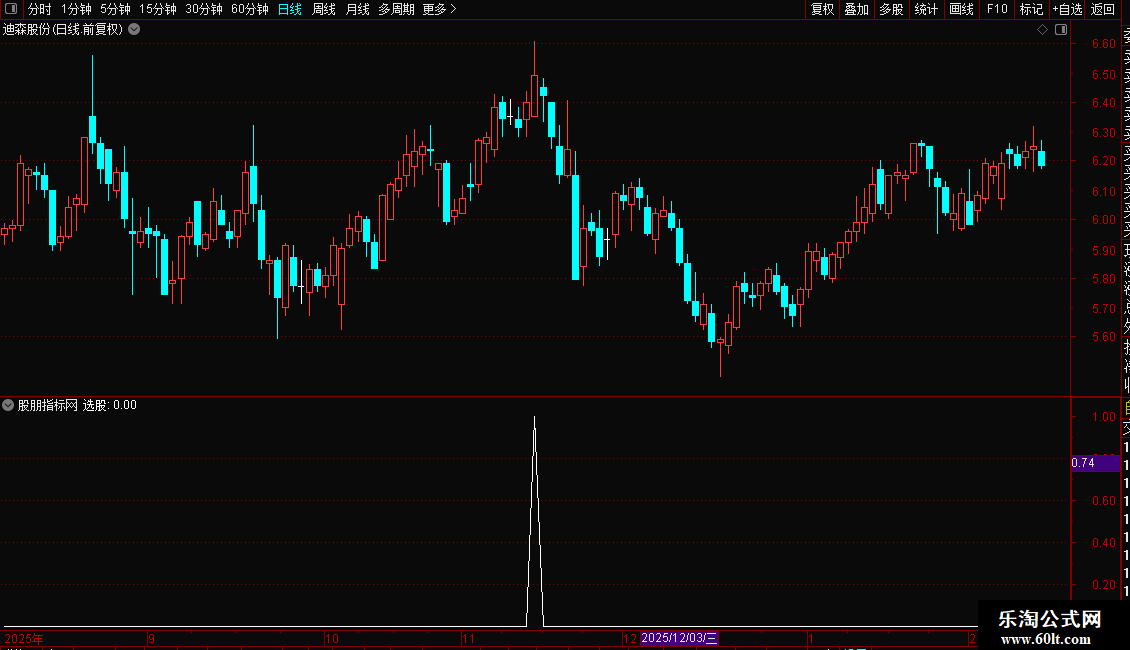
Task: Switch to 周线 weekly chart
Action: coord(324,9)
